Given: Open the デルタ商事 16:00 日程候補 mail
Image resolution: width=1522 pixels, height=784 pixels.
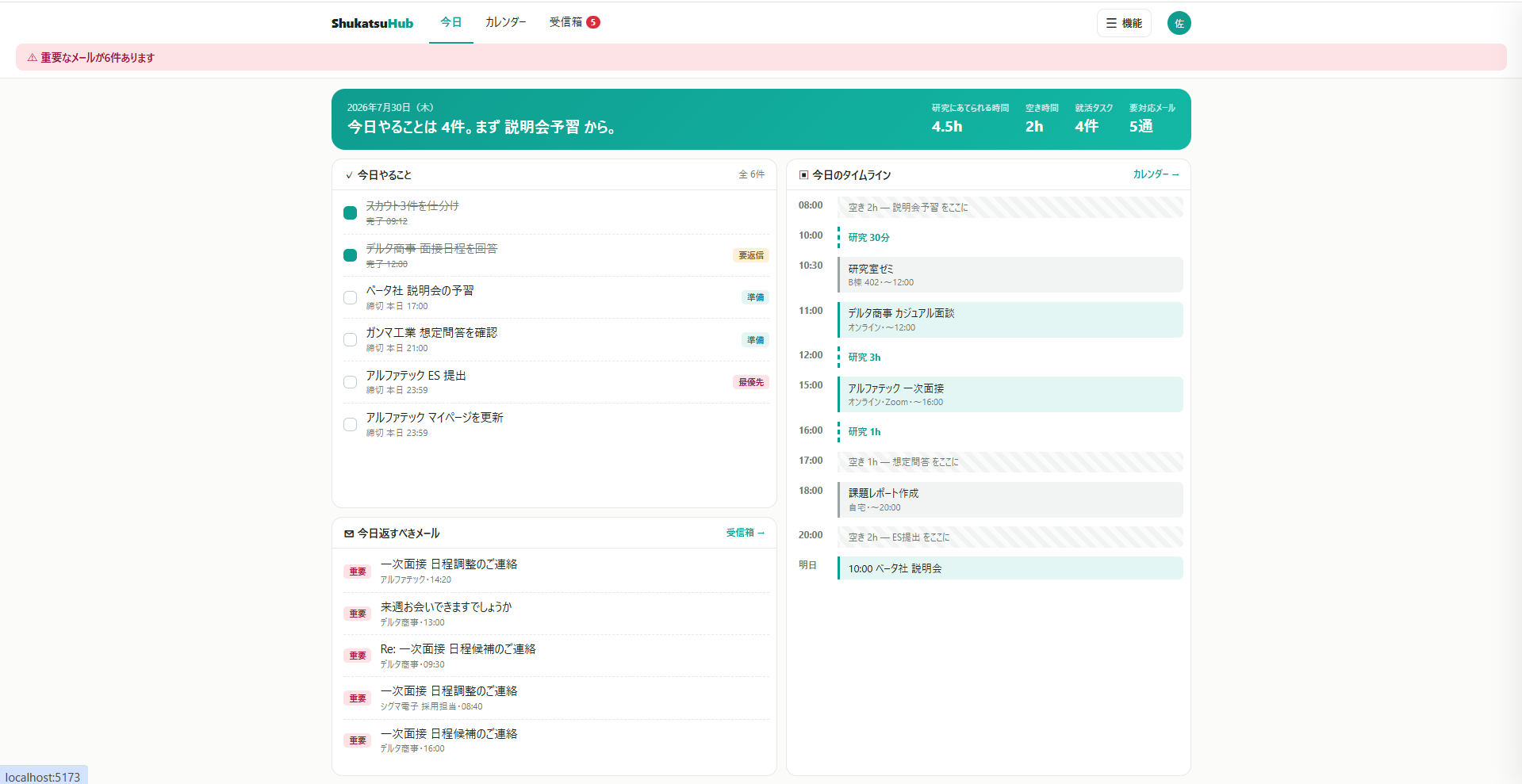Looking at the screenshot, I should click(x=556, y=740).
